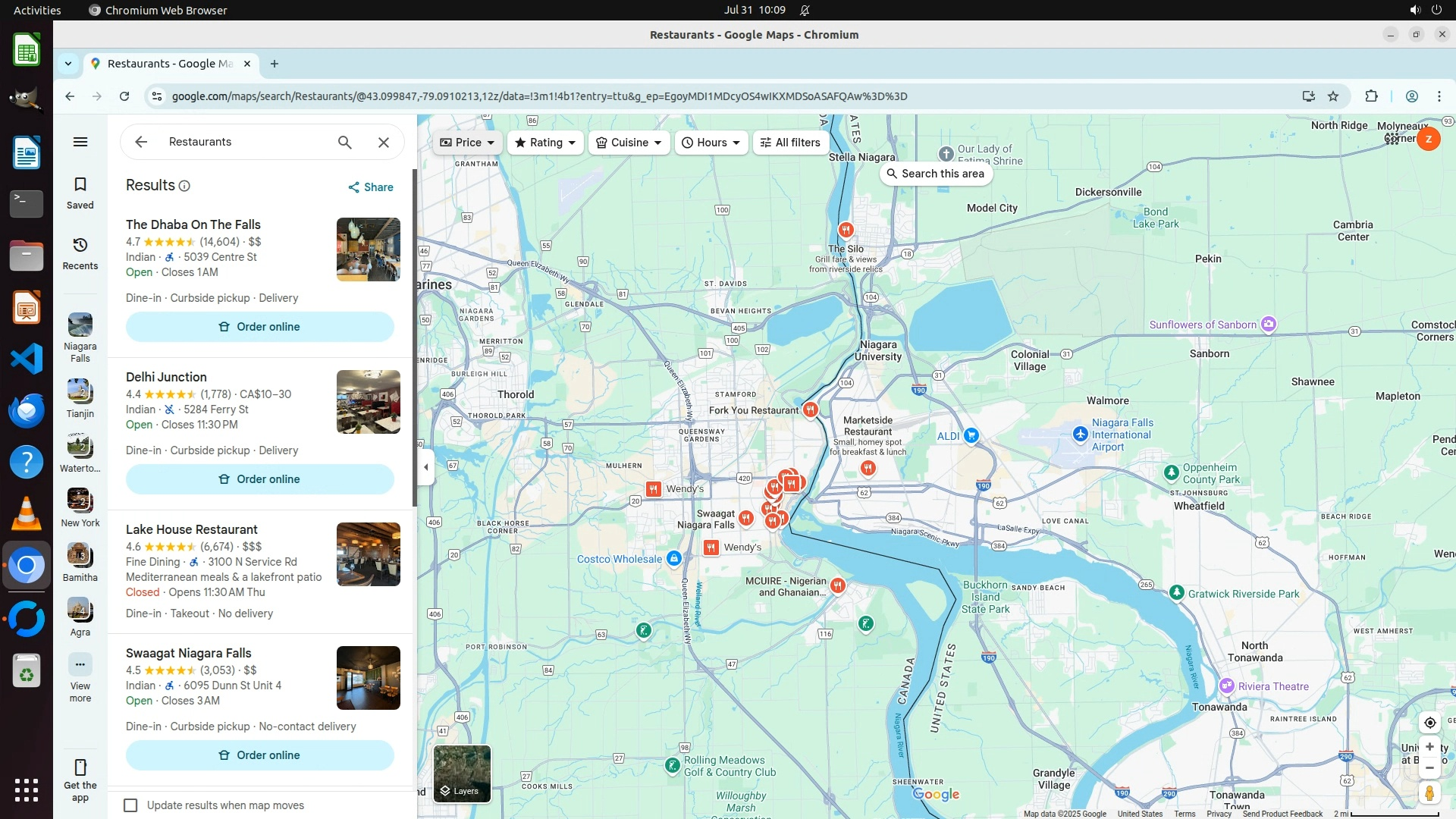Open Street View pegman
Image resolution: width=1456 pixels, height=819 pixels.
coord(1429,793)
